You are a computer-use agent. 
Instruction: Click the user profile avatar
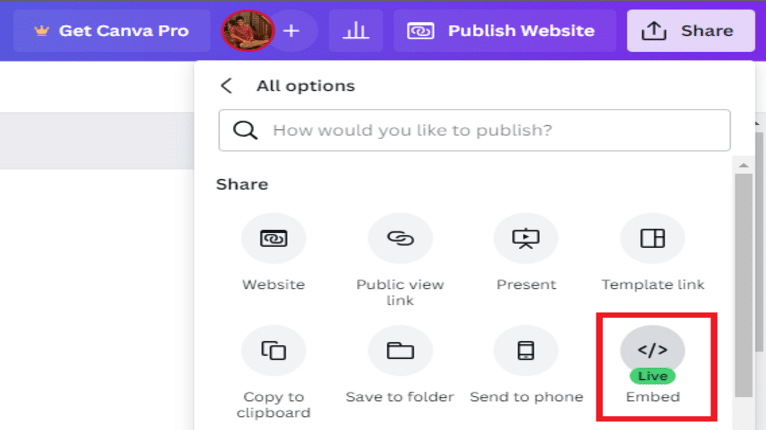tap(247, 31)
